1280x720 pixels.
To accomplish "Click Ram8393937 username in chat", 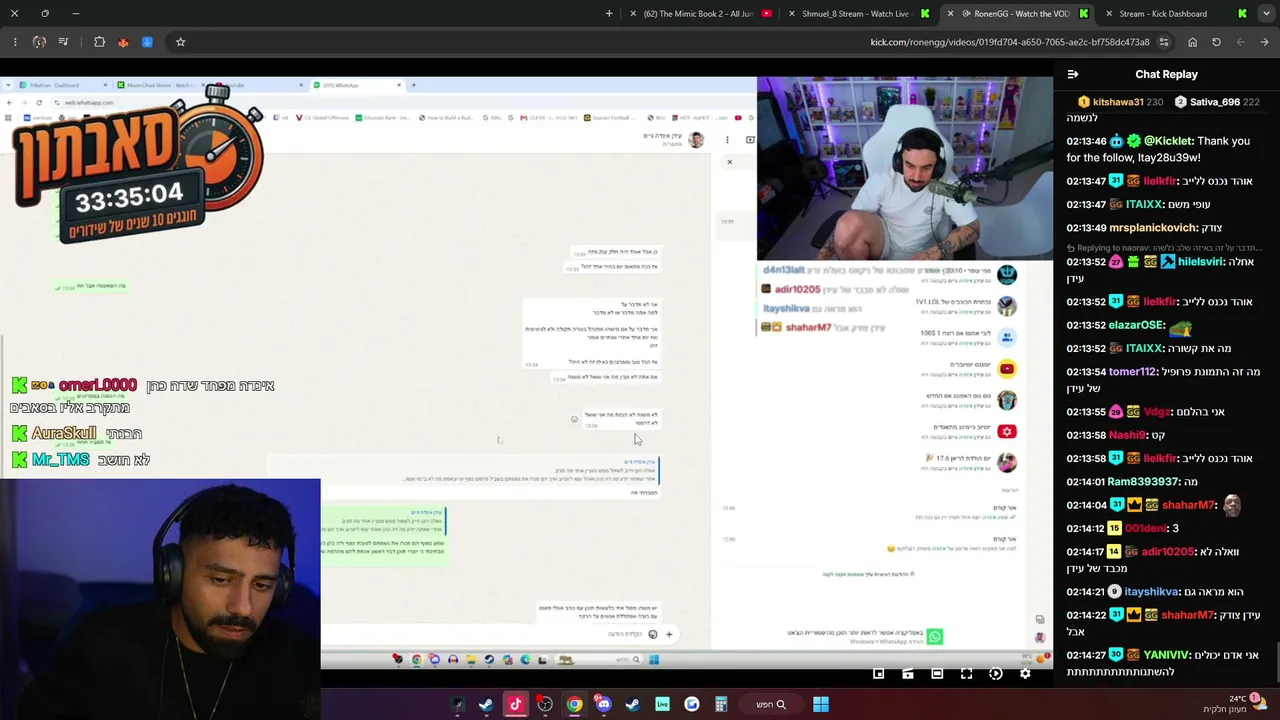I will pos(1144,482).
